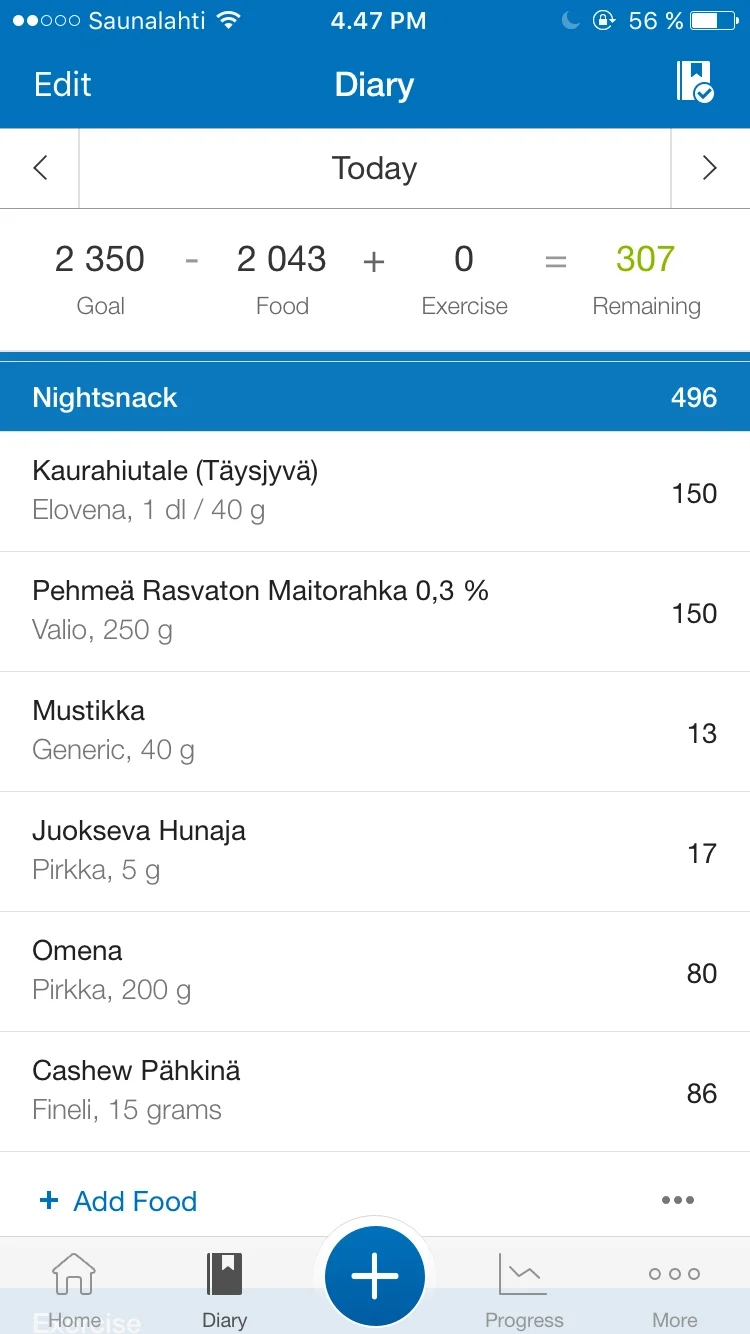Viewport: 750px width, 1334px height.
Task: Go to previous day arrow
Action: pyautogui.click(x=40, y=168)
